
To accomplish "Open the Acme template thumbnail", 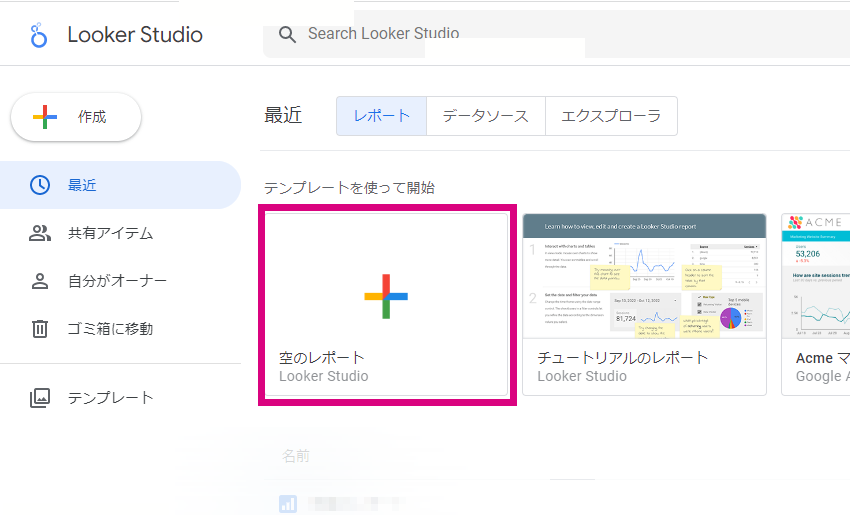I will point(816,276).
